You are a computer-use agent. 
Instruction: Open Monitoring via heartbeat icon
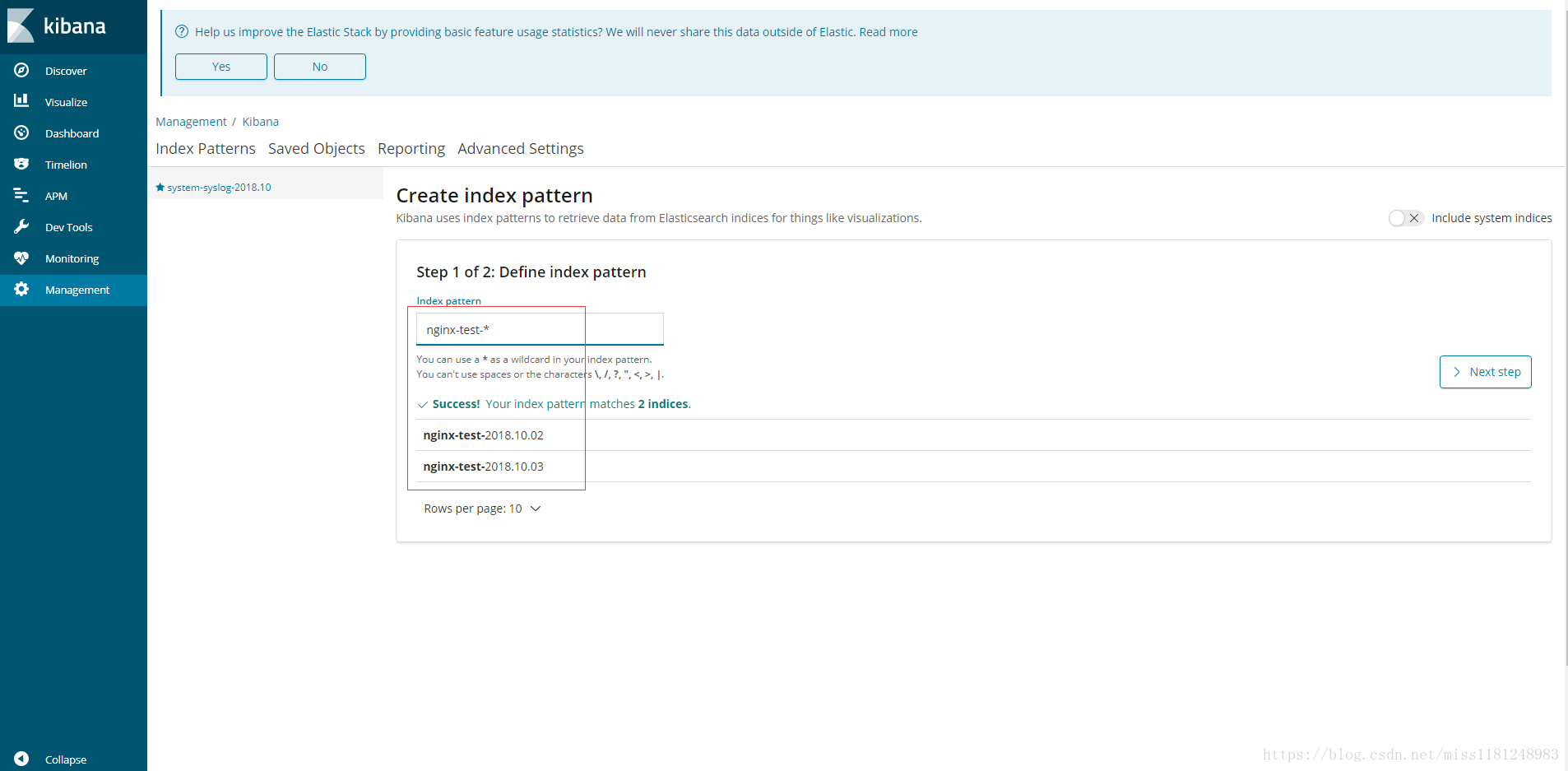coord(21,258)
